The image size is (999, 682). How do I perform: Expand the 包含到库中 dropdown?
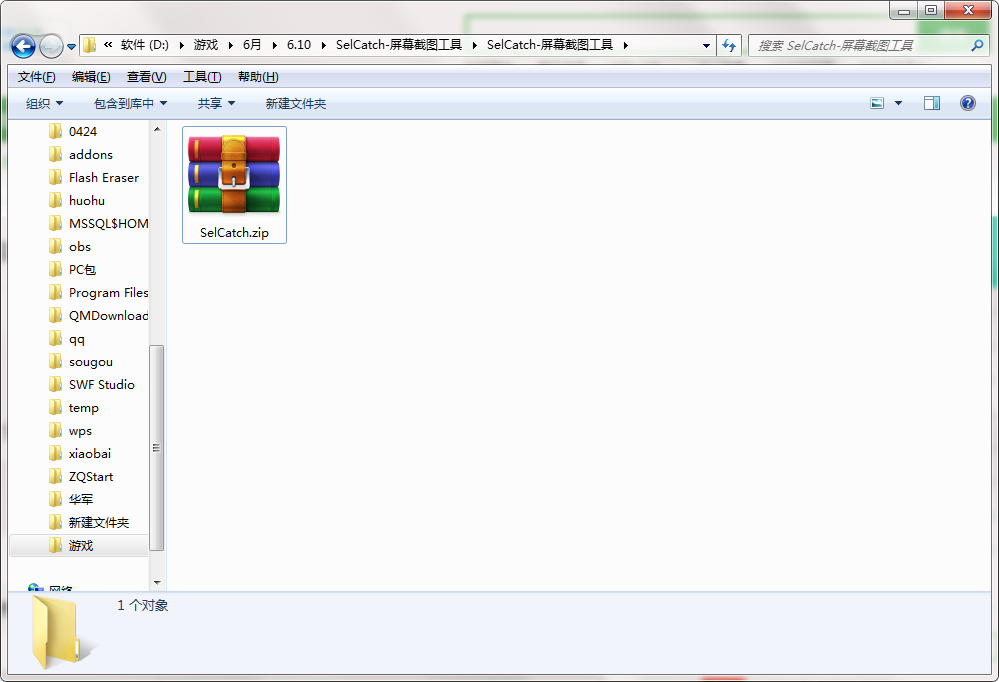pos(130,103)
